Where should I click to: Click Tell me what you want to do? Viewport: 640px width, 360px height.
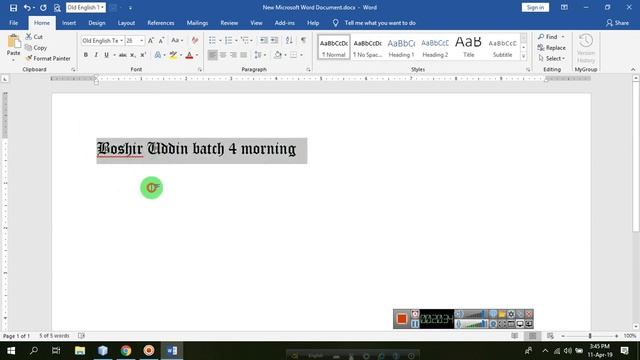pyautogui.click(x=380, y=23)
